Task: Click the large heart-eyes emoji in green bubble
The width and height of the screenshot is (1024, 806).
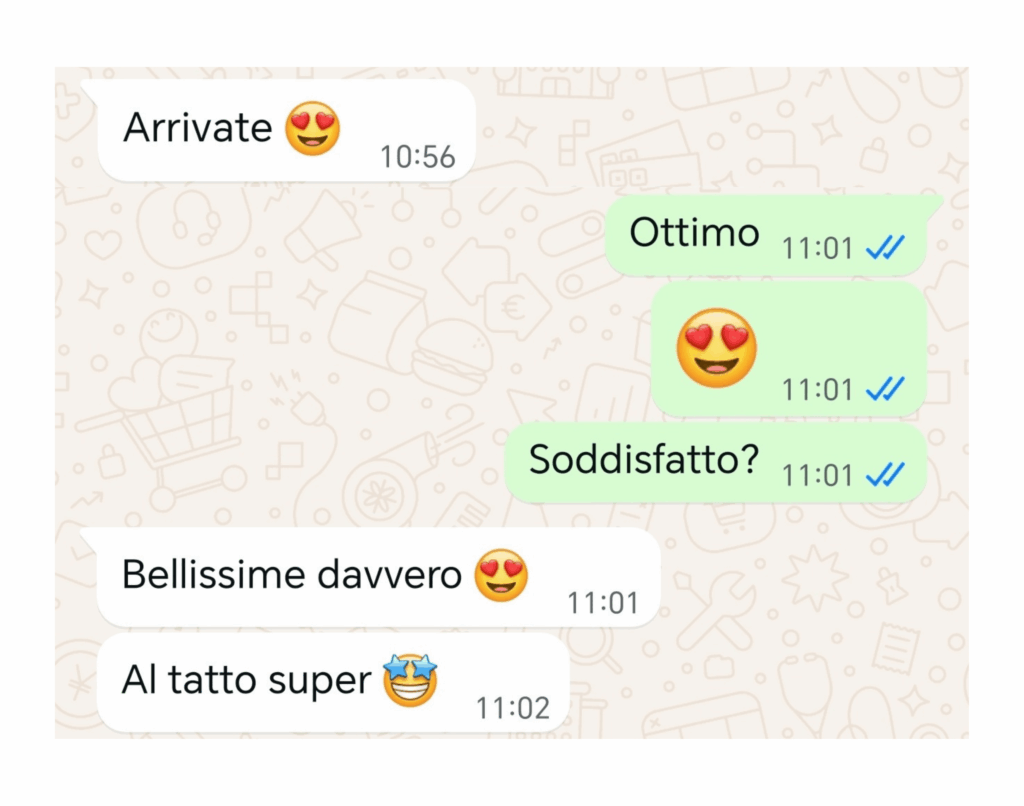Action: coord(716,347)
